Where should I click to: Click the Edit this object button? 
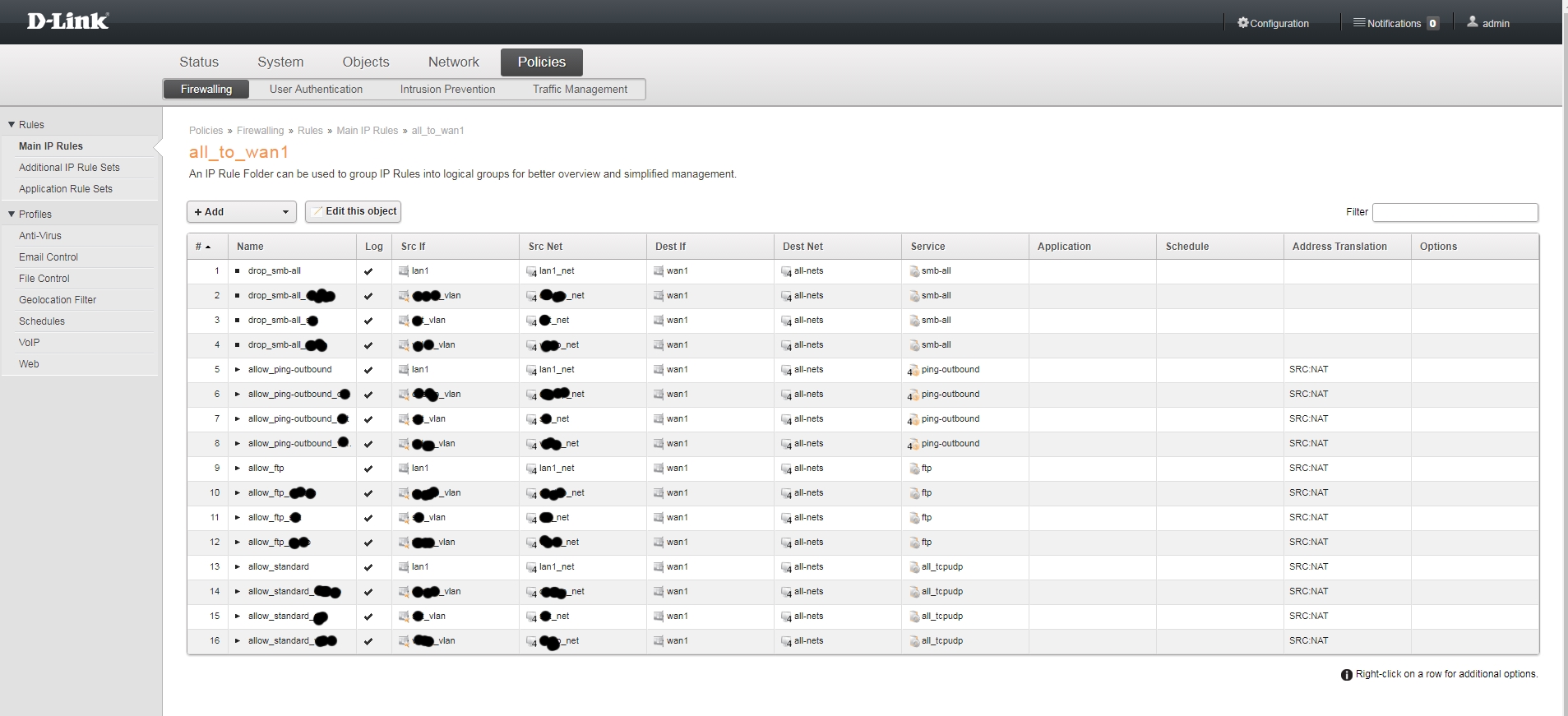point(353,211)
